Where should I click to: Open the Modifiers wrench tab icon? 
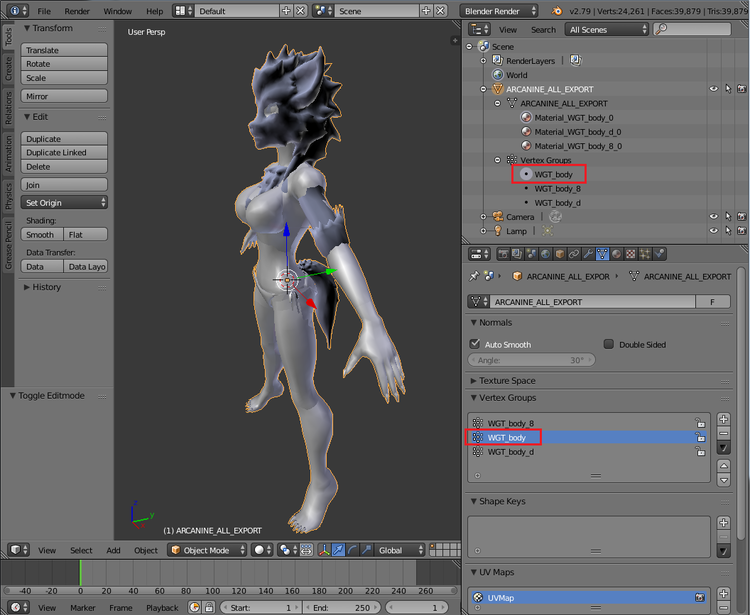click(588, 254)
